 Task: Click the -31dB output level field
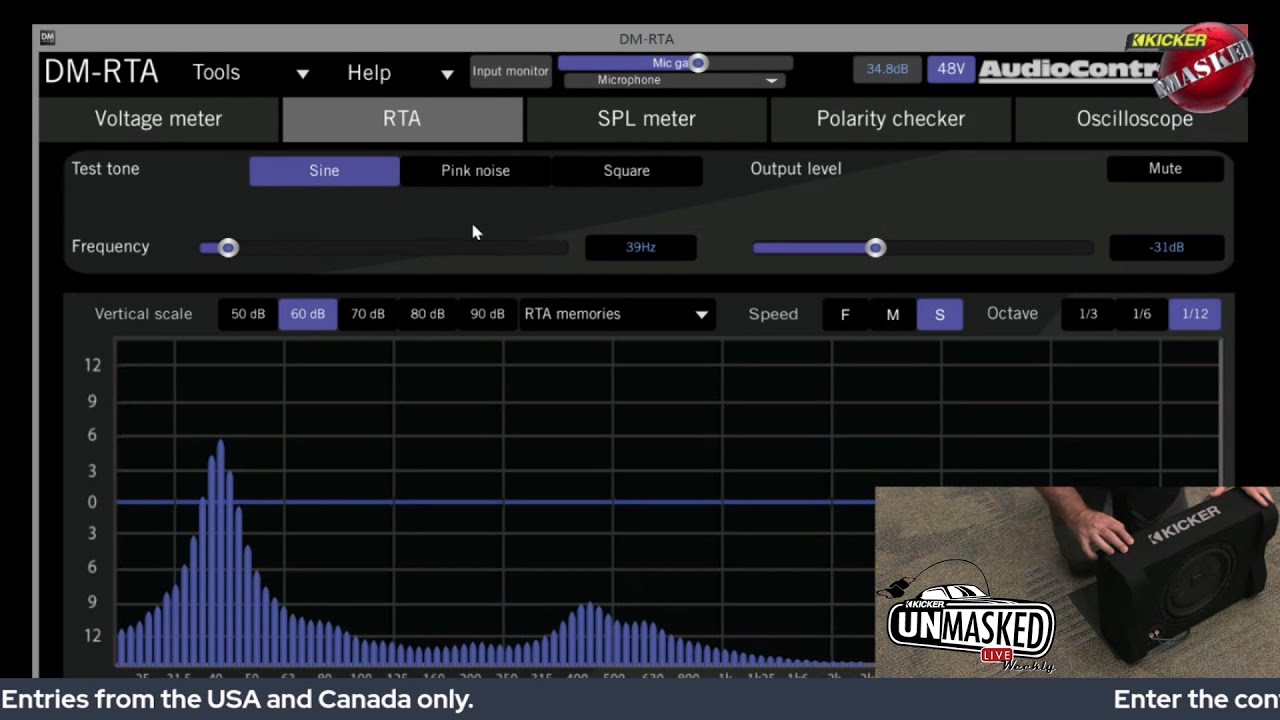pyautogui.click(x=1166, y=247)
